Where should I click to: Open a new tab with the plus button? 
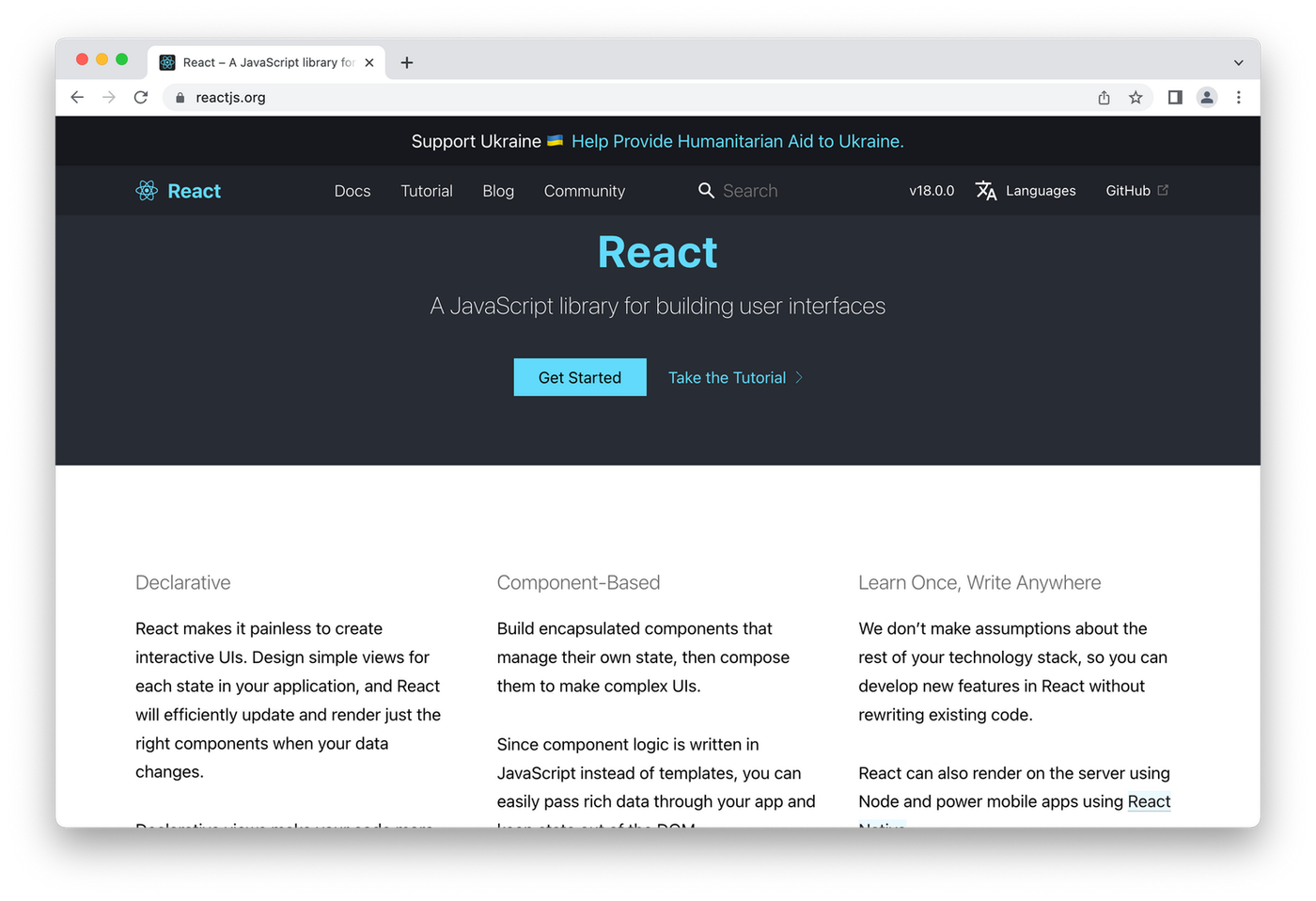[406, 62]
